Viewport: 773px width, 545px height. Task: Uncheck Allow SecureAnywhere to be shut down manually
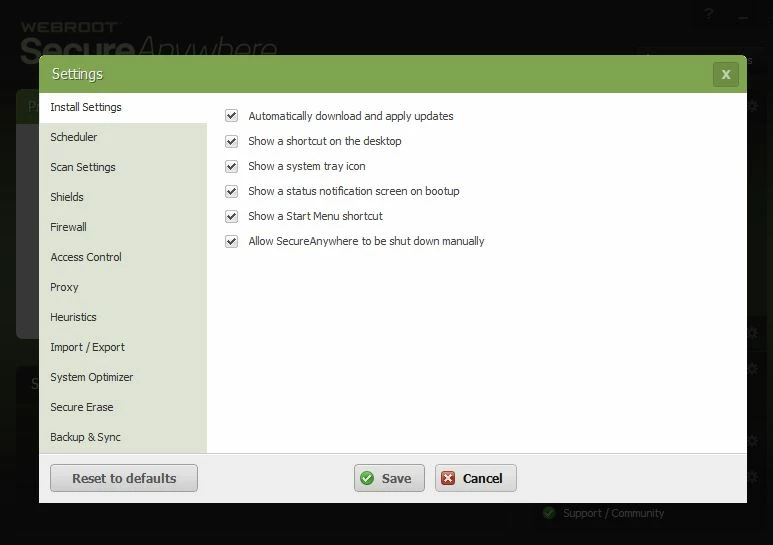(x=231, y=241)
